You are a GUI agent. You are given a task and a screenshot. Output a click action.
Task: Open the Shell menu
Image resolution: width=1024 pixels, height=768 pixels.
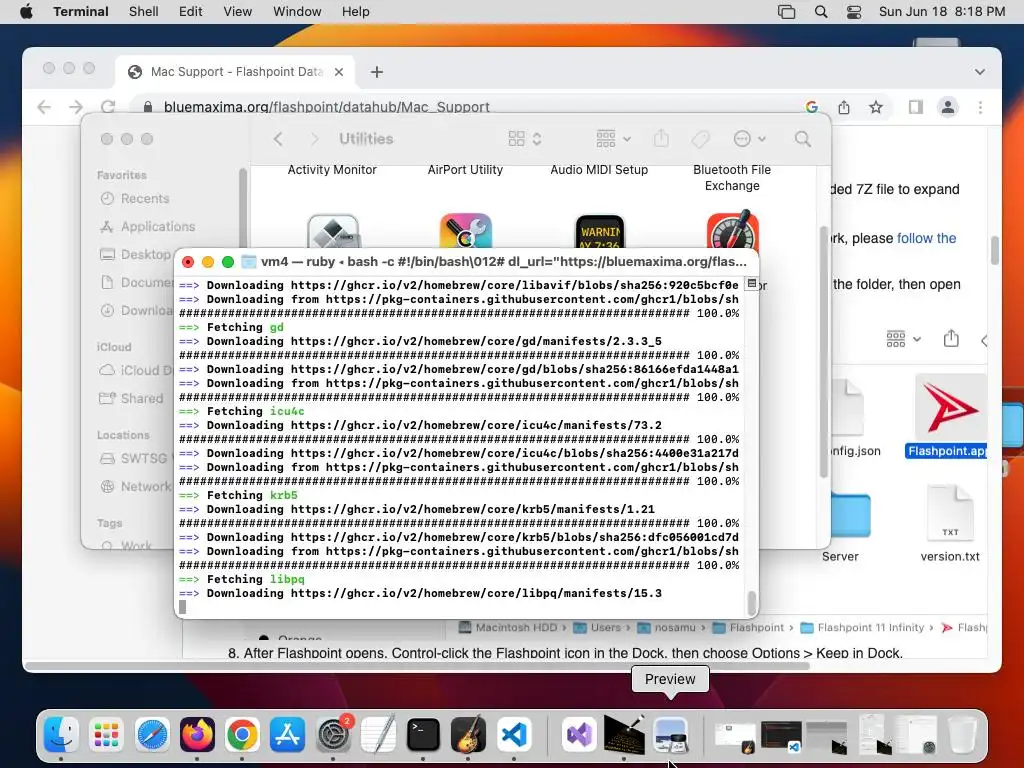coord(143,12)
